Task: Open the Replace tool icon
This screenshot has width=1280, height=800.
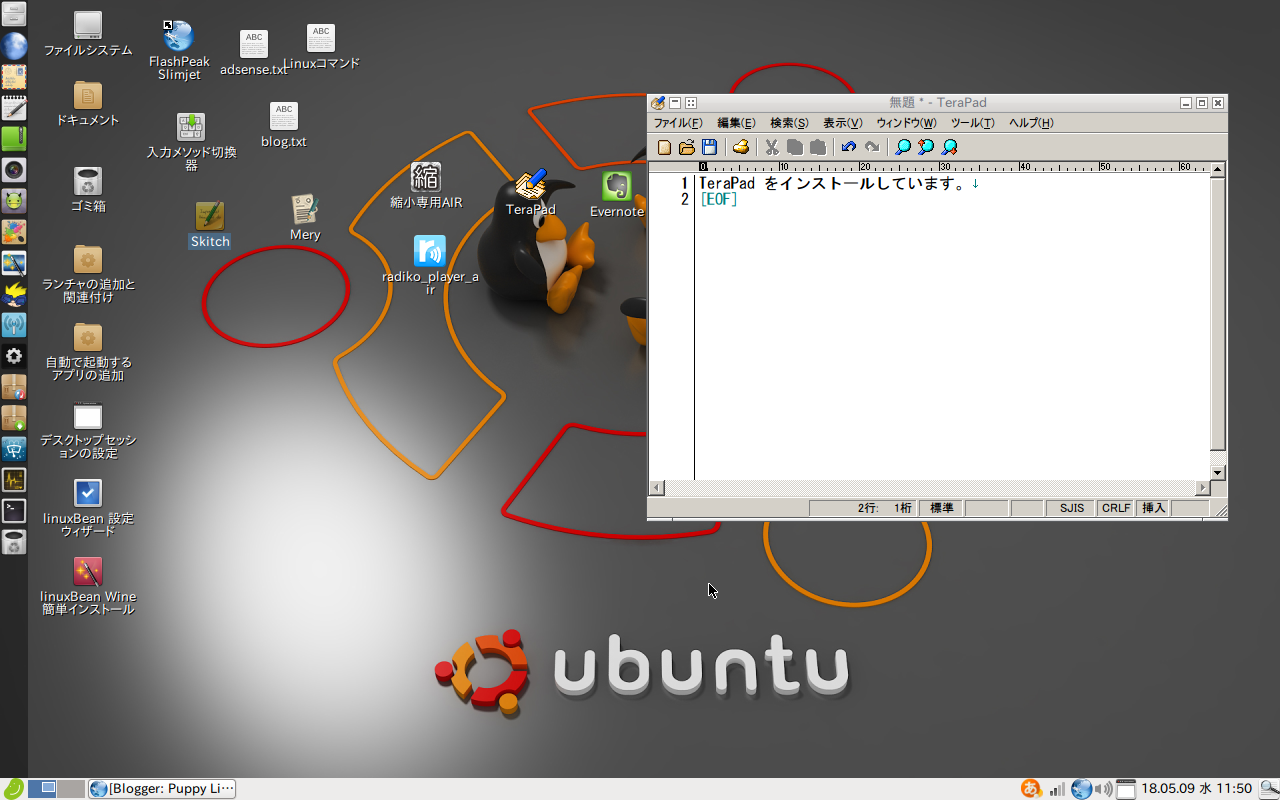Action: click(x=949, y=147)
